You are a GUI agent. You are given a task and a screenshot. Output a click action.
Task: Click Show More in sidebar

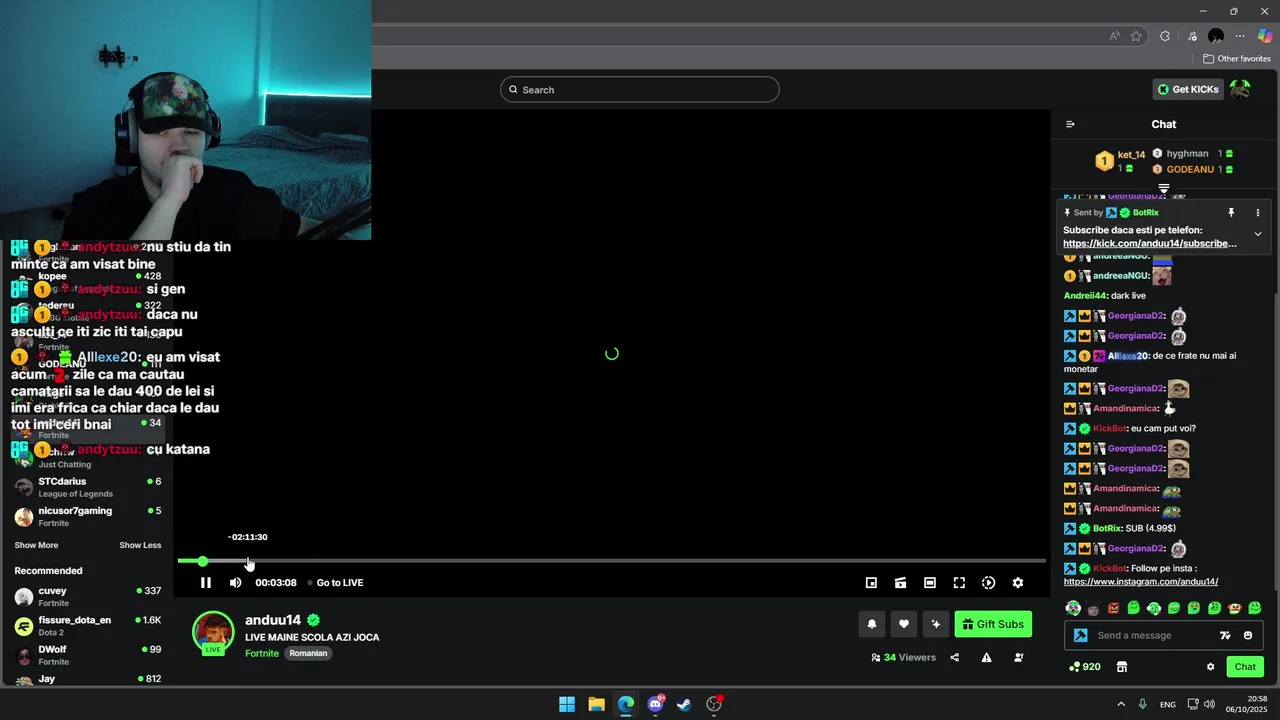pyautogui.click(x=36, y=545)
